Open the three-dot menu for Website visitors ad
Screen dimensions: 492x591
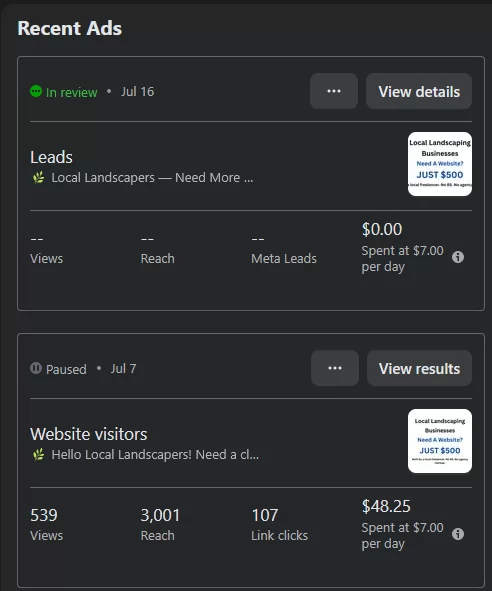(335, 368)
